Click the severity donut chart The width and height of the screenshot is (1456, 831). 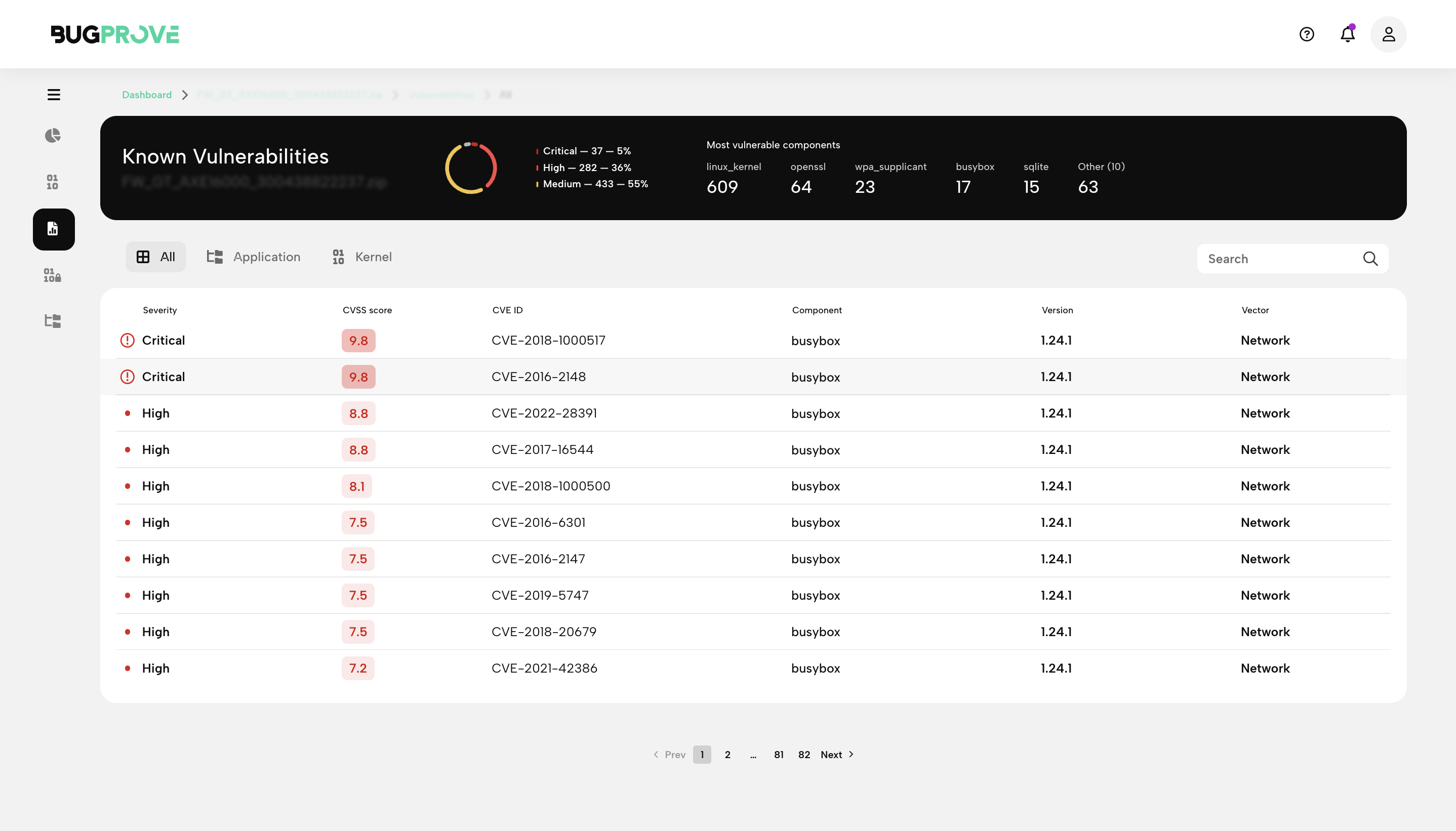tap(471, 167)
